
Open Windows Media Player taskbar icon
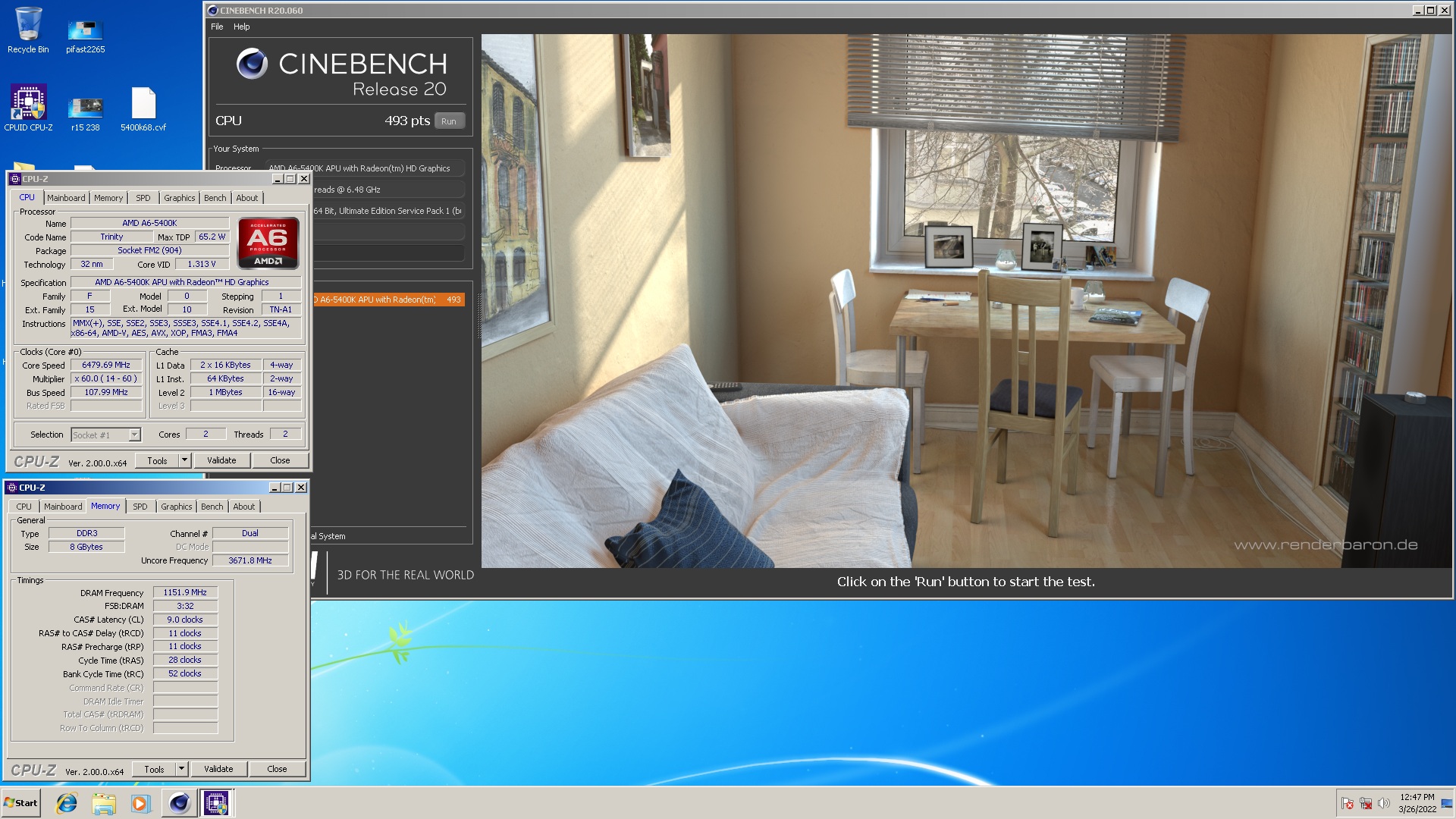click(141, 803)
